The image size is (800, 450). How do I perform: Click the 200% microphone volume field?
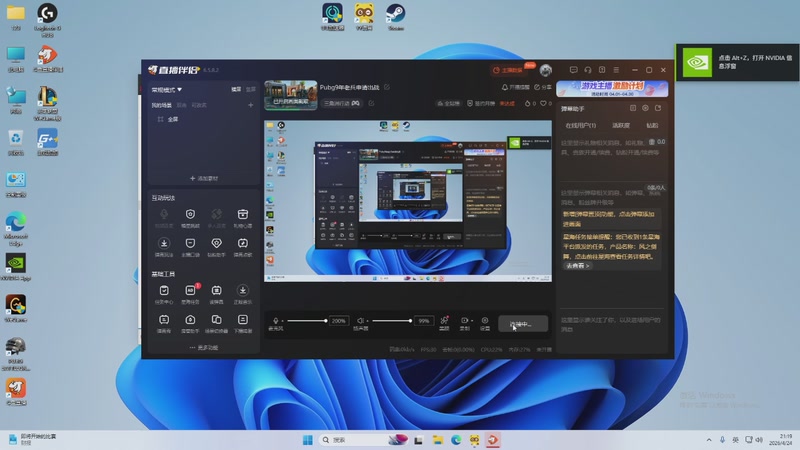point(339,321)
